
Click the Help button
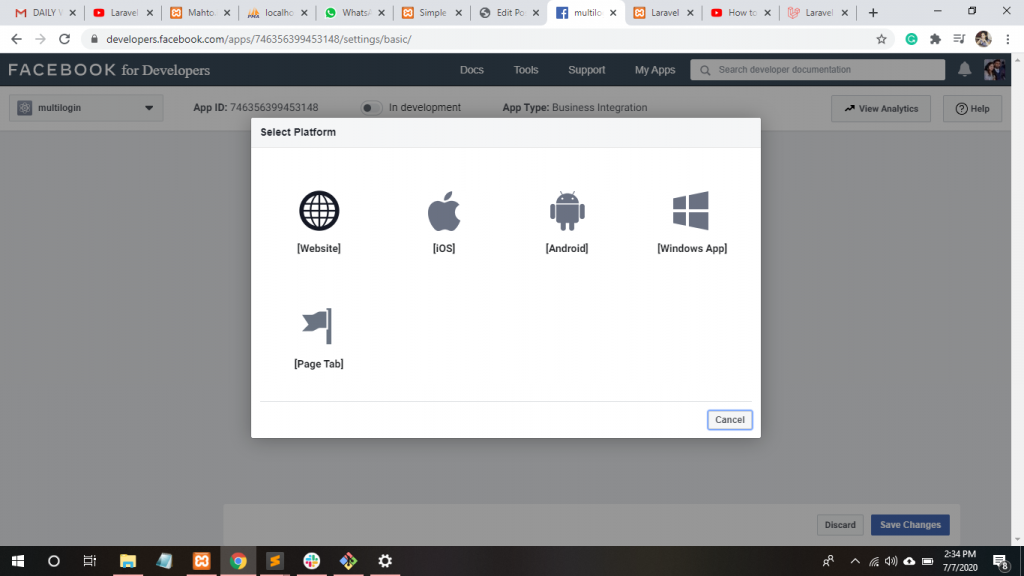click(x=972, y=108)
